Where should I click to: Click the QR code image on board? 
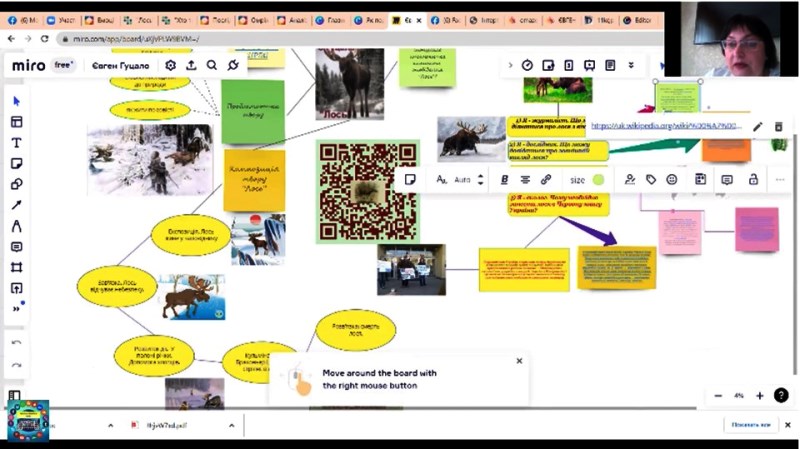click(368, 191)
